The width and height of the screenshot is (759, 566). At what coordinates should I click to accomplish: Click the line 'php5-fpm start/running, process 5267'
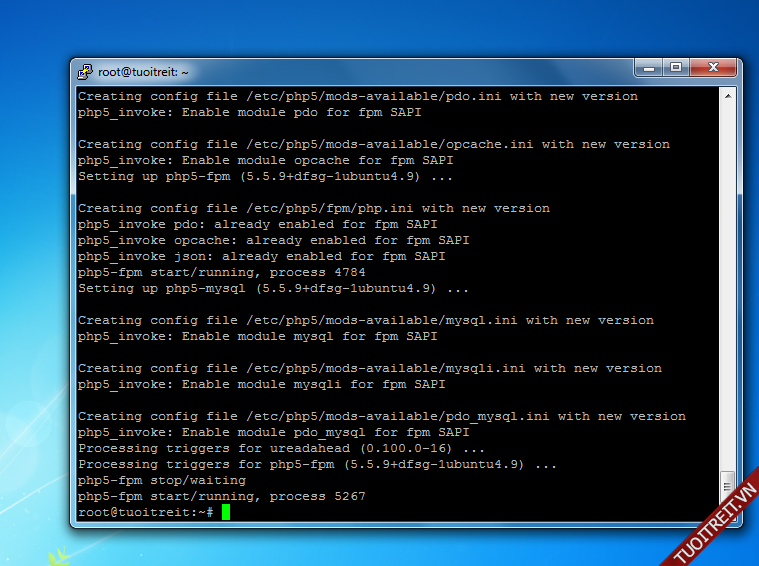click(x=221, y=496)
